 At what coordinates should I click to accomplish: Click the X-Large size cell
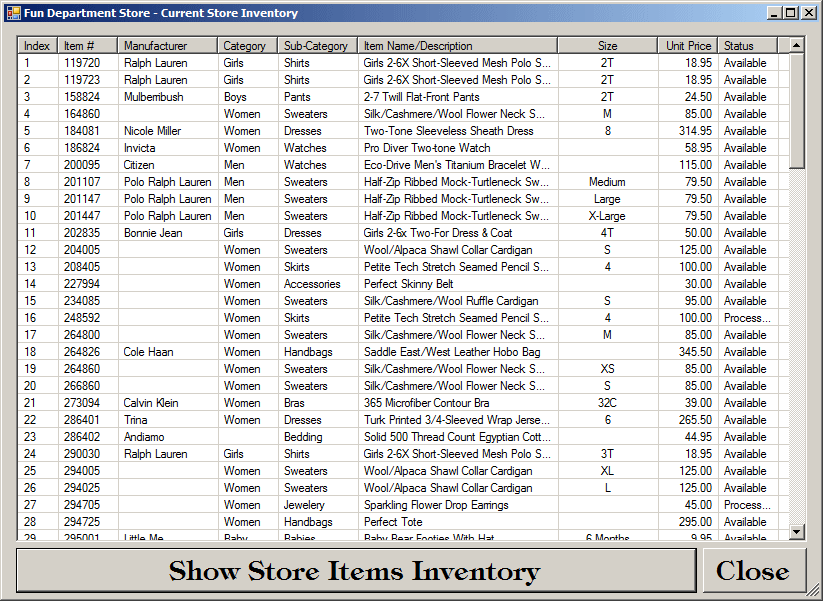click(x=607, y=216)
